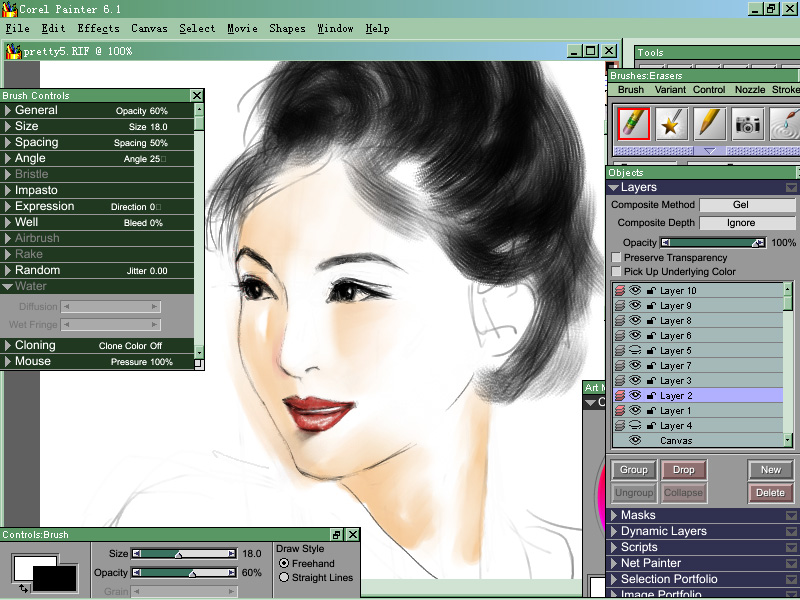
Task: Toggle Canvas visibility eye
Action: coord(635,440)
